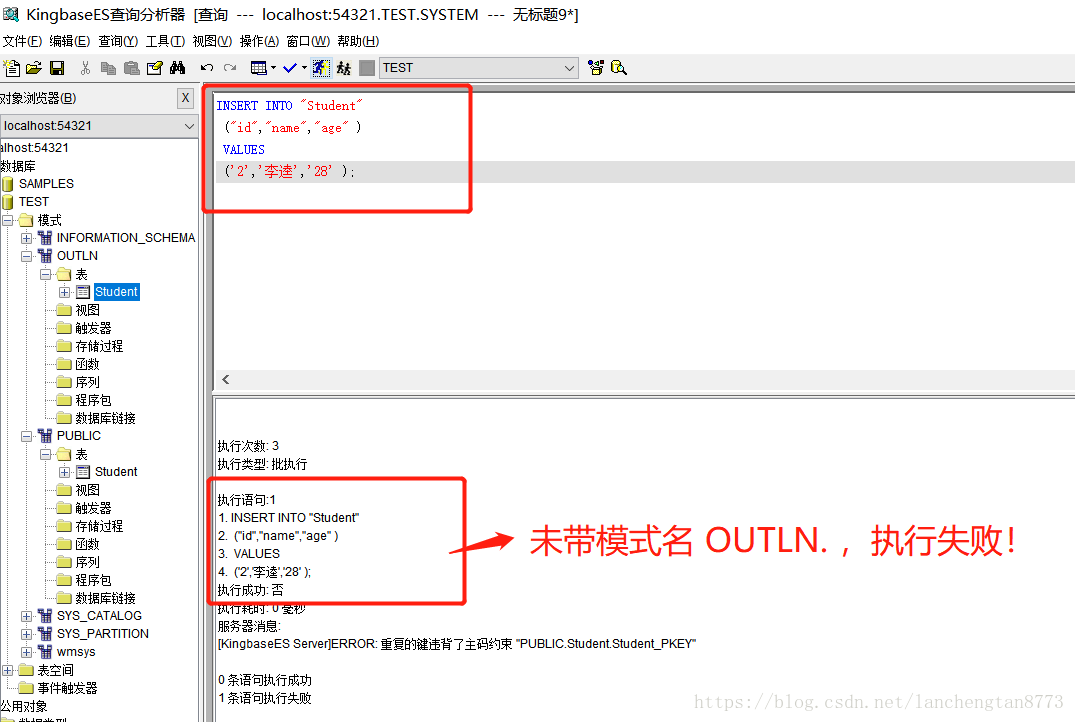
Task: Select 程序包 folder under OUTLN
Action: click(93, 400)
